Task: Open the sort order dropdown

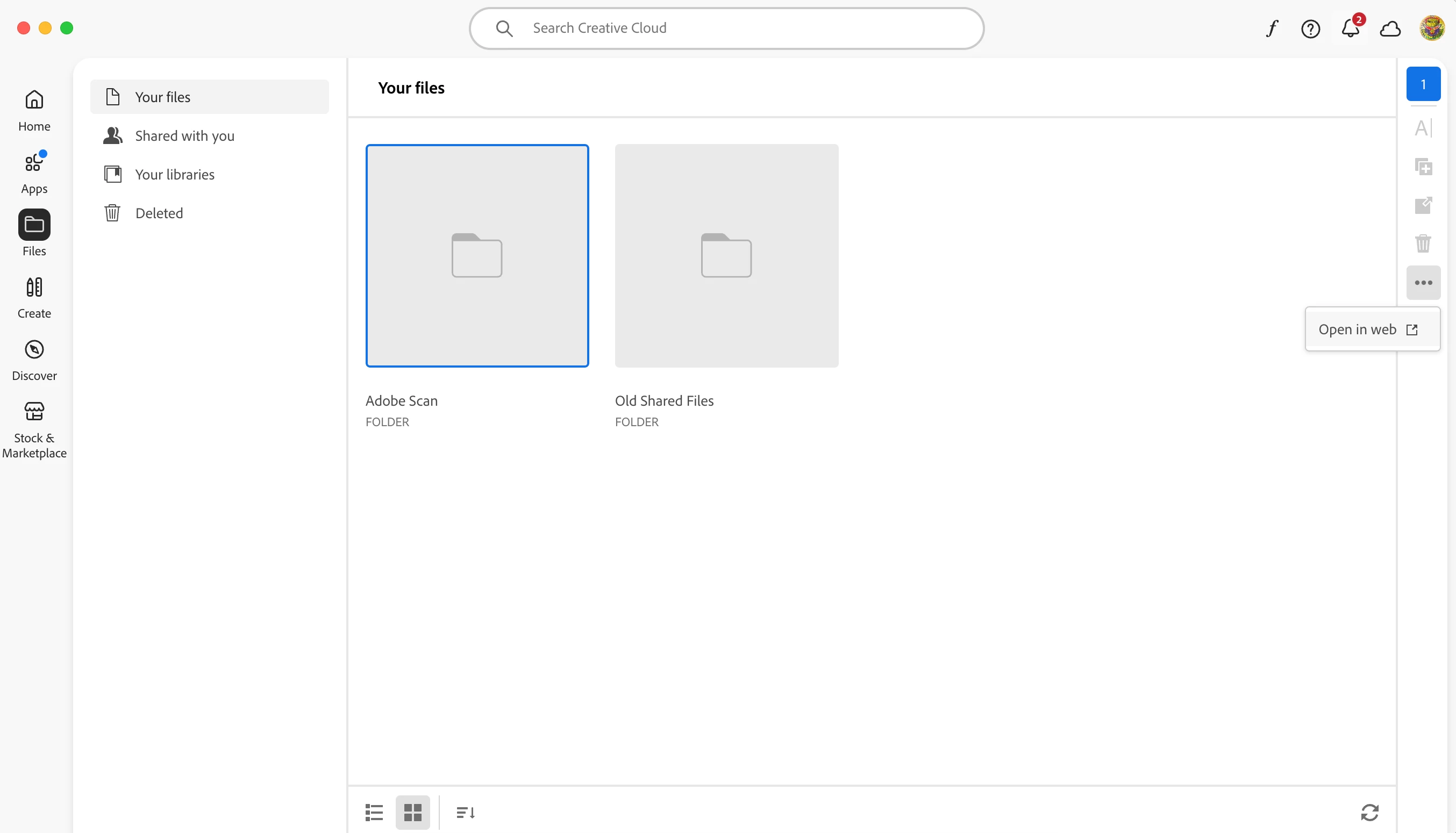Action: 465,812
